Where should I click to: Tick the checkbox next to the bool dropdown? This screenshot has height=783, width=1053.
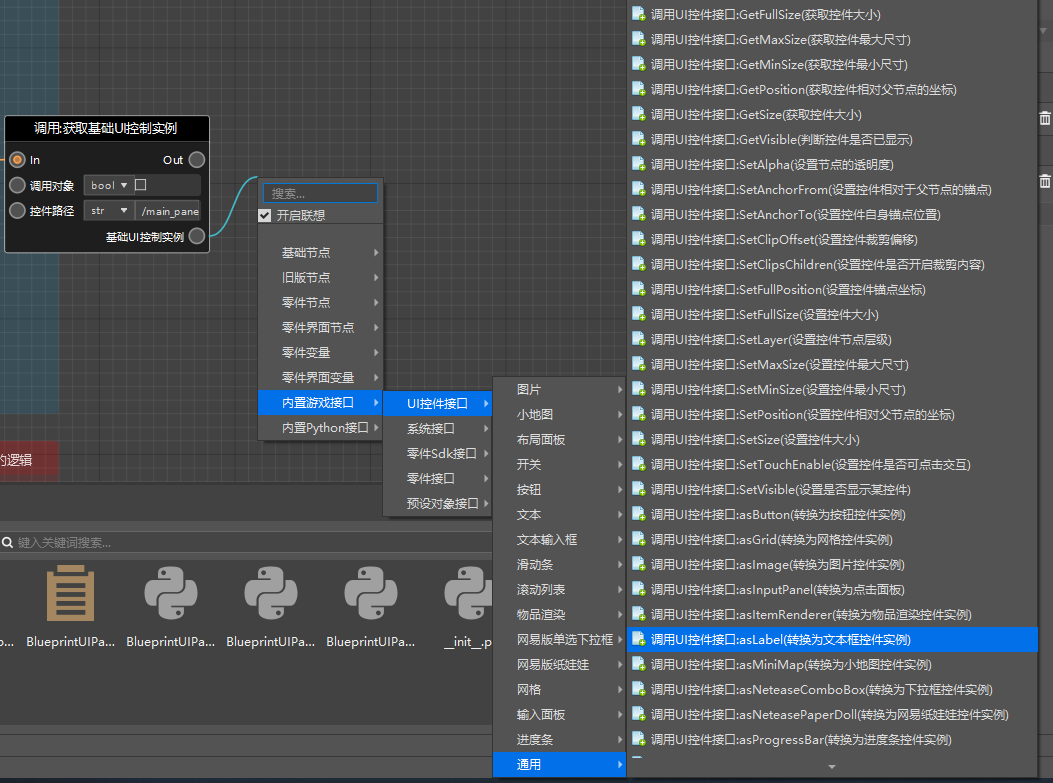point(141,185)
